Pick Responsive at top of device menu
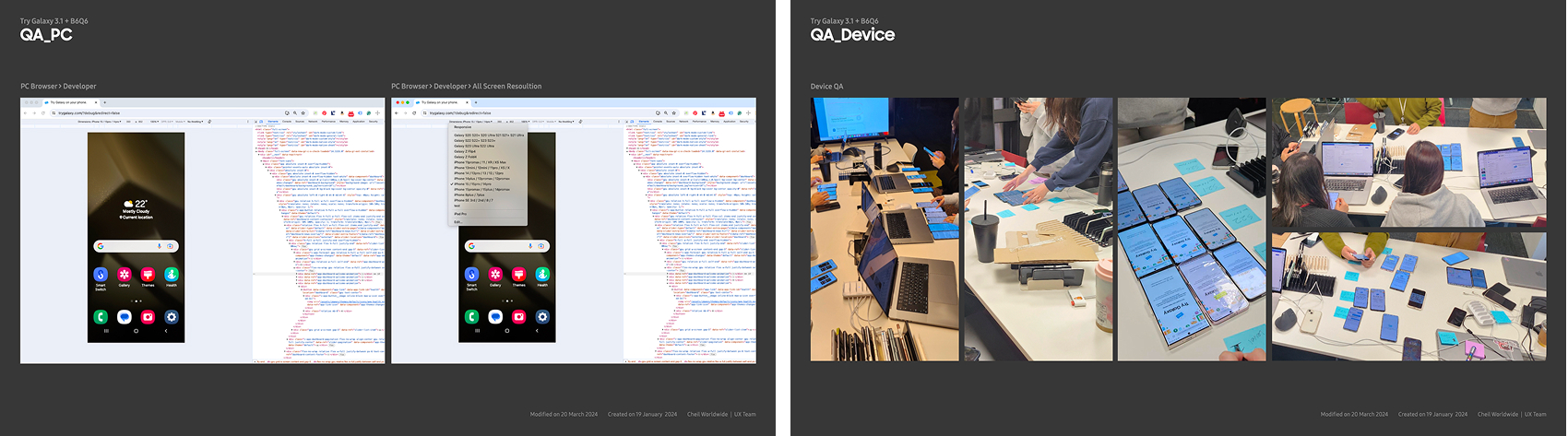Viewport: 1568px width, 436px height. pos(464,127)
